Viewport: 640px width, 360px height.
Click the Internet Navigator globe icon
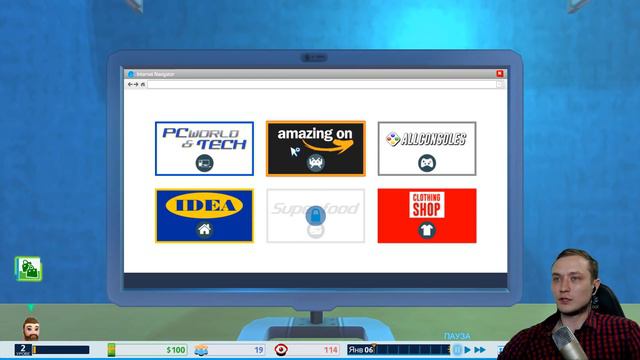pyautogui.click(x=131, y=74)
